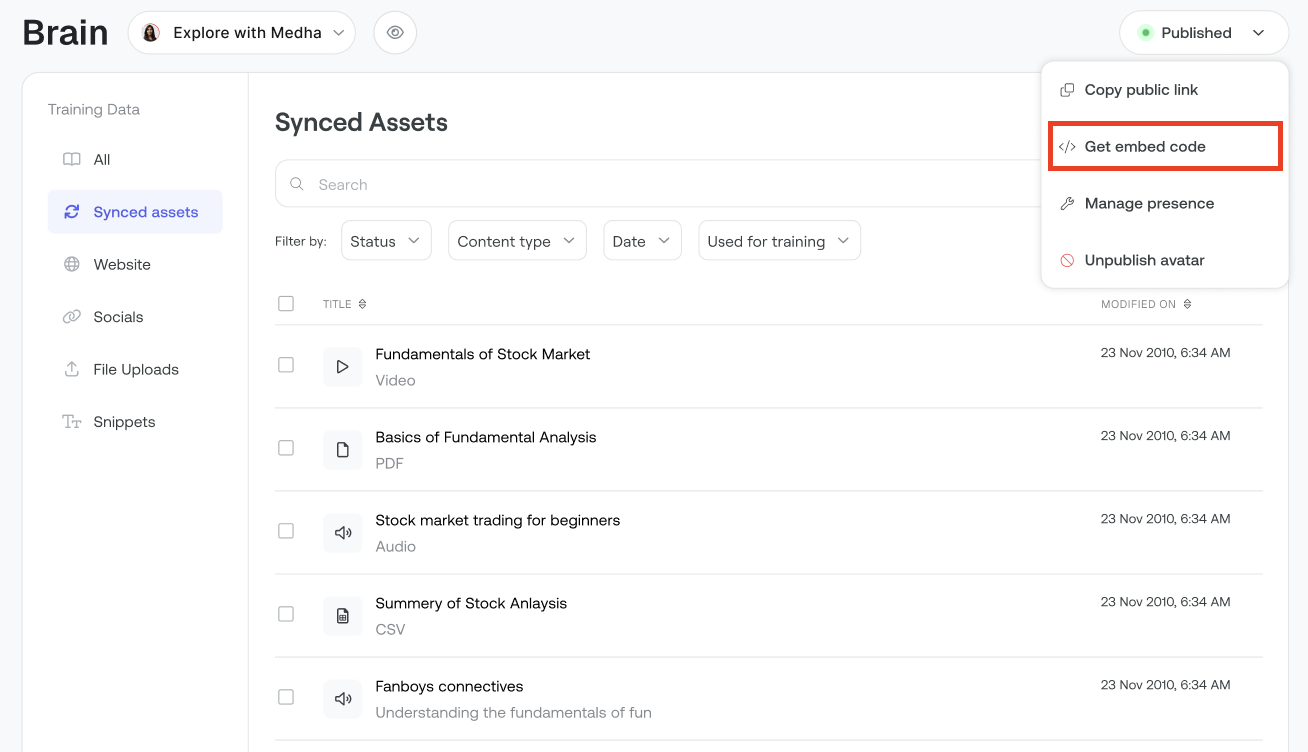The height and width of the screenshot is (752, 1308).
Task: Open the Website training data section
Action: pyautogui.click(x=121, y=265)
